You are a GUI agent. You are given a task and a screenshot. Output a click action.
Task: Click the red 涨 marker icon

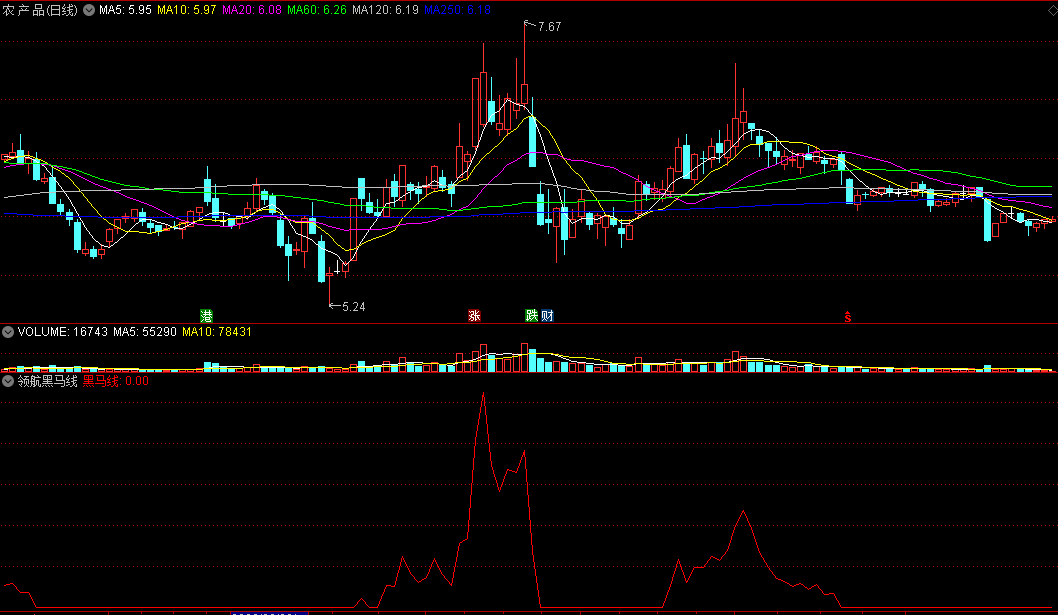click(x=474, y=315)
